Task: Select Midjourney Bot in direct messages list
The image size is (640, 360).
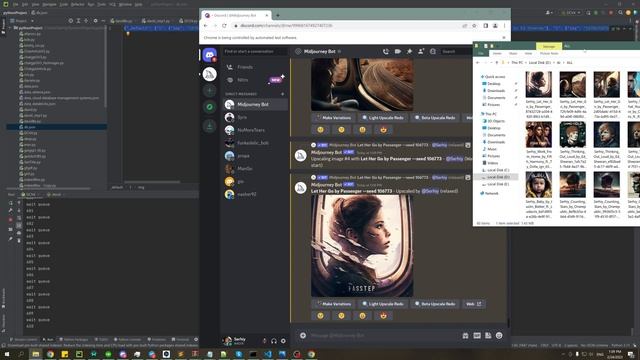Action: [255, 104]
